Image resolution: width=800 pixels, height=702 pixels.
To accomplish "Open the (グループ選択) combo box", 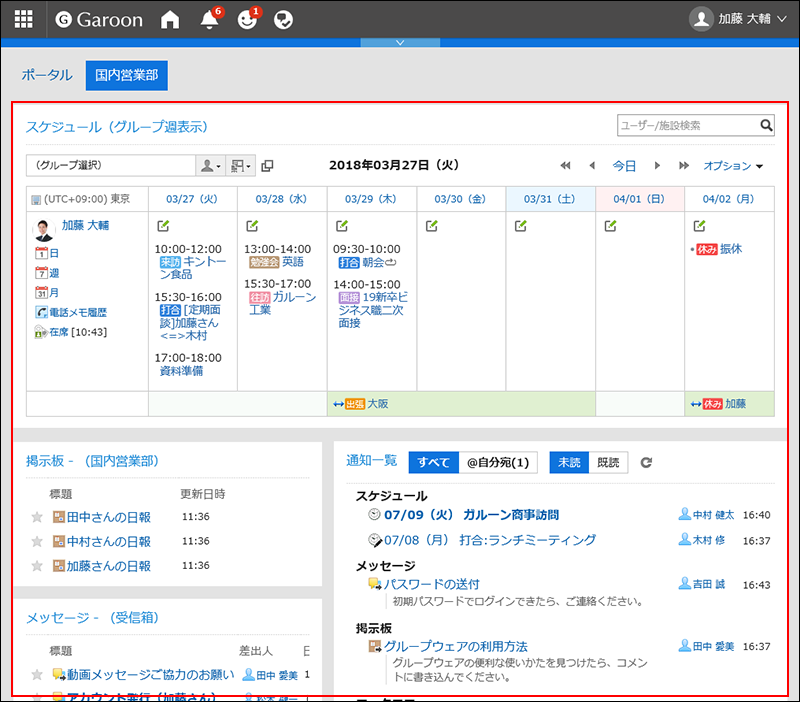I will (x=111, y=165).
